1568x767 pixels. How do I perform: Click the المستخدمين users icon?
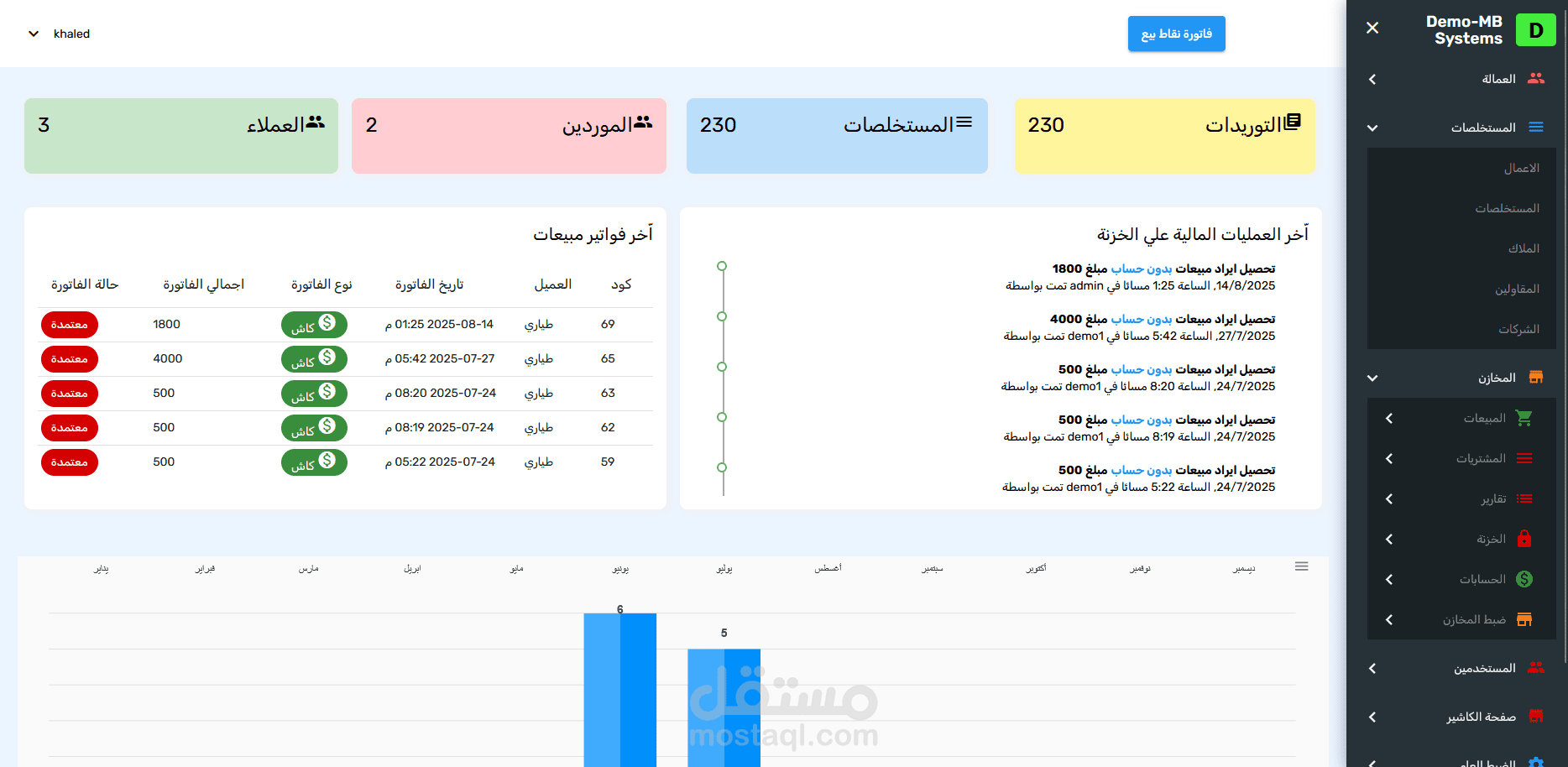click(1536, 668)
